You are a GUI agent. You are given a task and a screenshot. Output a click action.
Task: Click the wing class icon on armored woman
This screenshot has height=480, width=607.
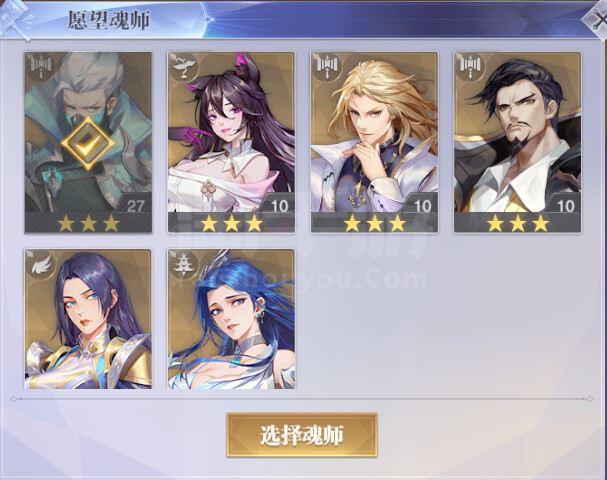pos(40,264)
